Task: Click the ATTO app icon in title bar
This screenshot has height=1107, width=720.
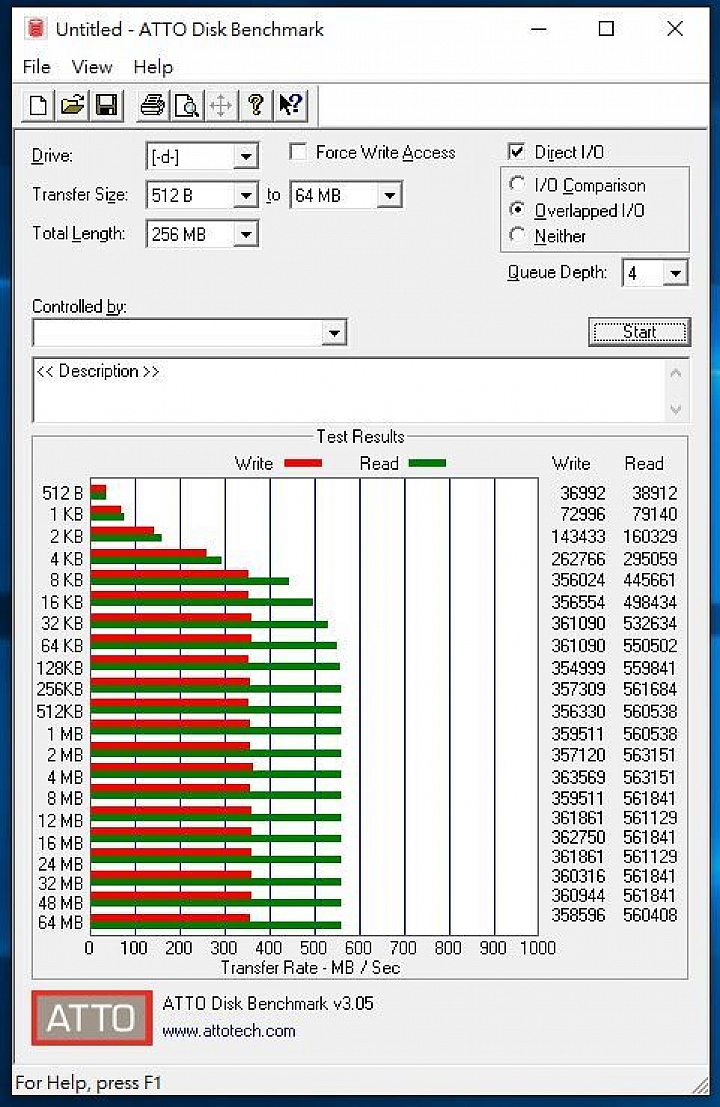Action: [35, 29]
